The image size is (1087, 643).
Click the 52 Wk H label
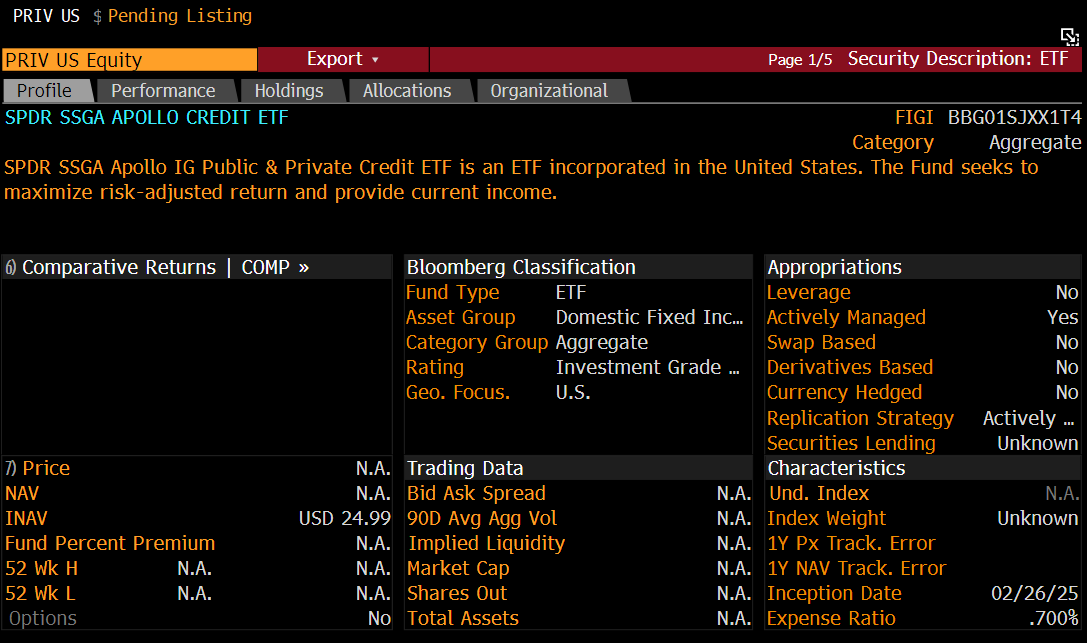tap(42, 568)
